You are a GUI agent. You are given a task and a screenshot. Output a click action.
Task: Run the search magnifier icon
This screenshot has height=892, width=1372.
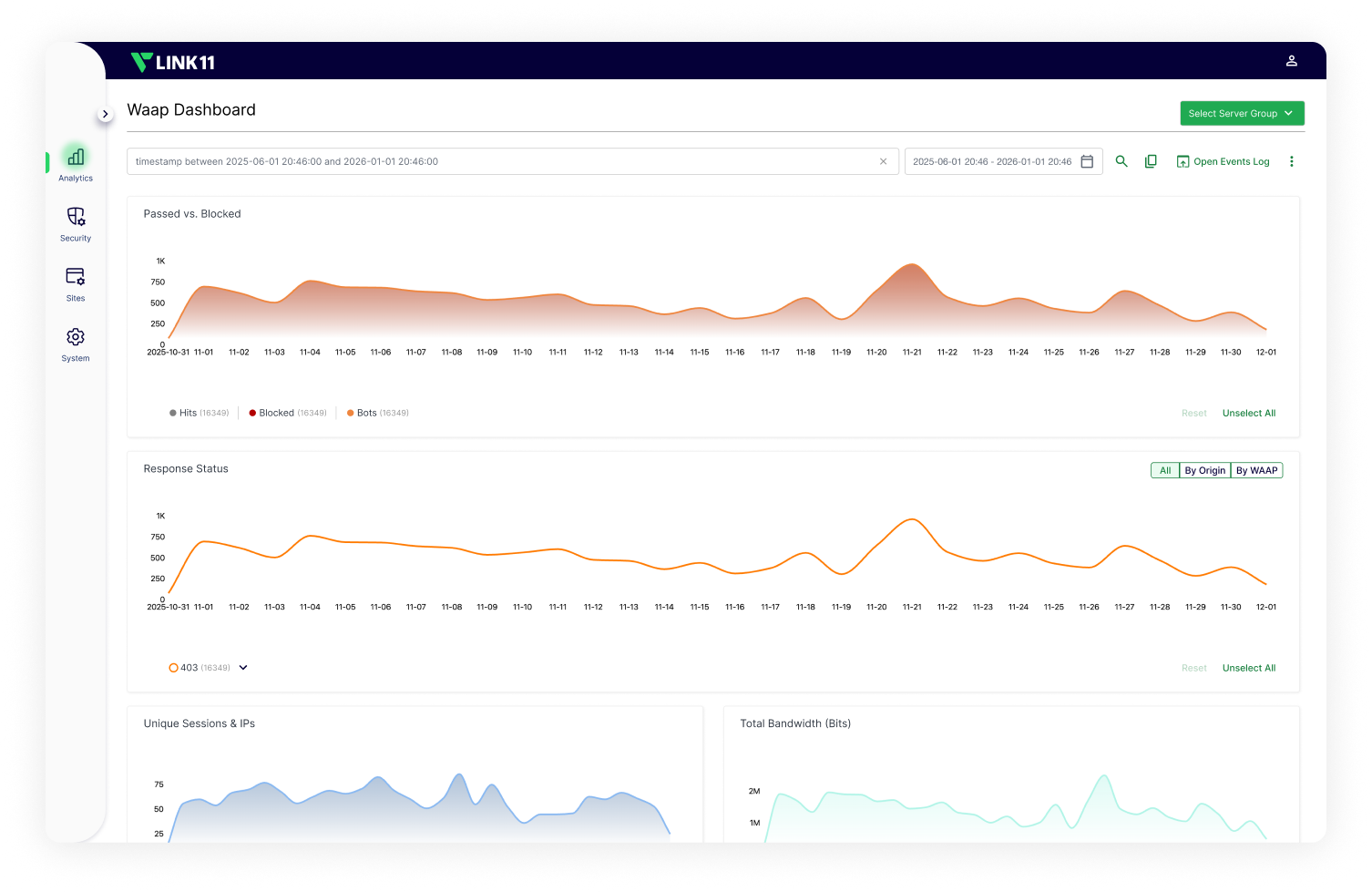1121,161
